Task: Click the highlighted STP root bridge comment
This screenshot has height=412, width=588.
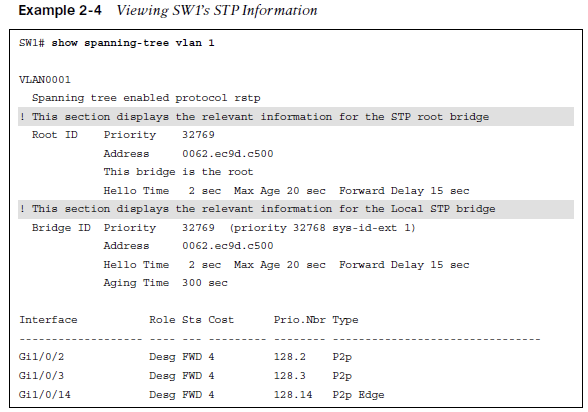Action: (296, 117)
